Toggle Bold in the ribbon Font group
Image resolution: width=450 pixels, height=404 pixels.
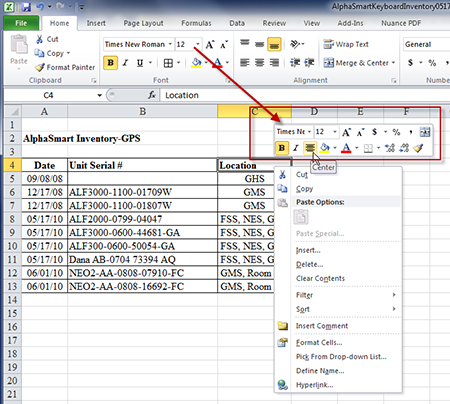click(111, 63)
